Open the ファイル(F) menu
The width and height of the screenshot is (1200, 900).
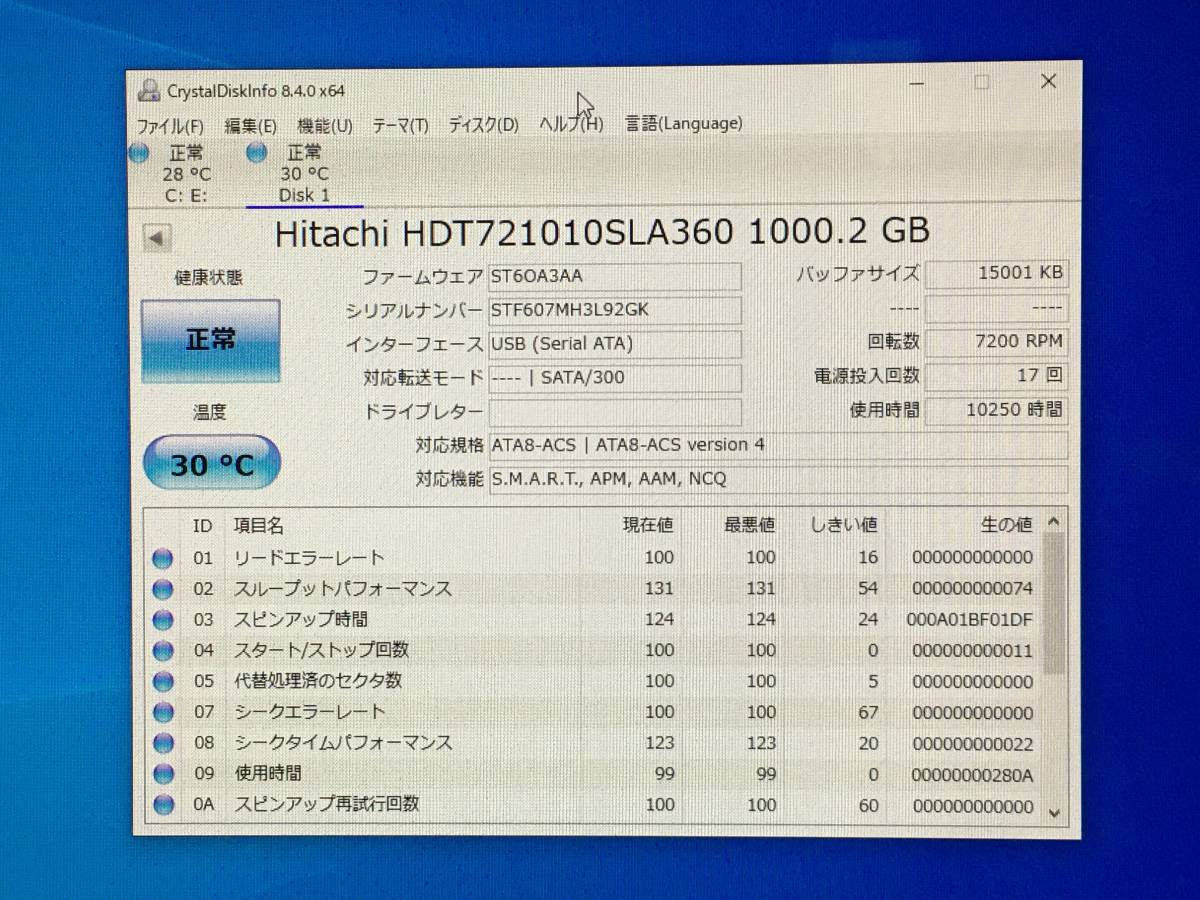tap(169, 125)
